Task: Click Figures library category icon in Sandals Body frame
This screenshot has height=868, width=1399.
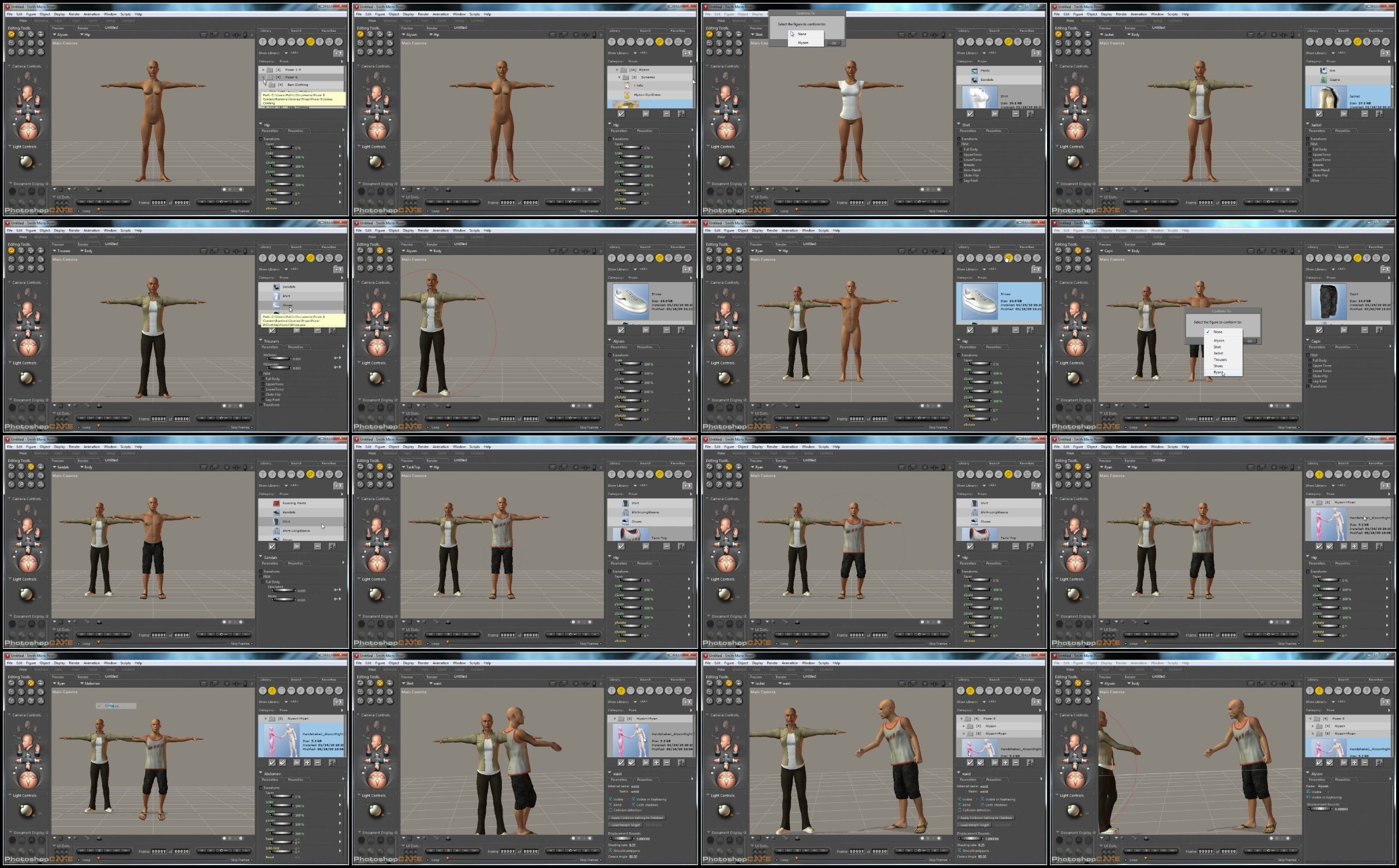Action: [262, 474]
